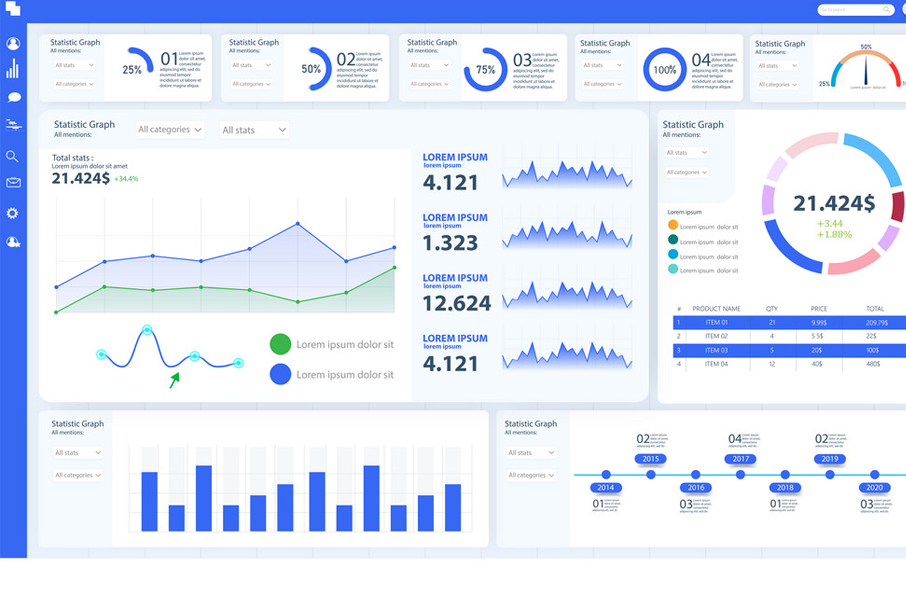Open the All stats dropdown in the donut chart panel

(x=686, y=153)
